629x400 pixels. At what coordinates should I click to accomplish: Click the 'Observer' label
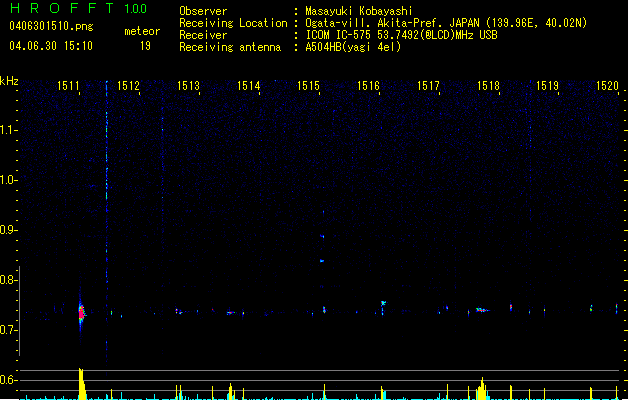(x=203, y=11)
